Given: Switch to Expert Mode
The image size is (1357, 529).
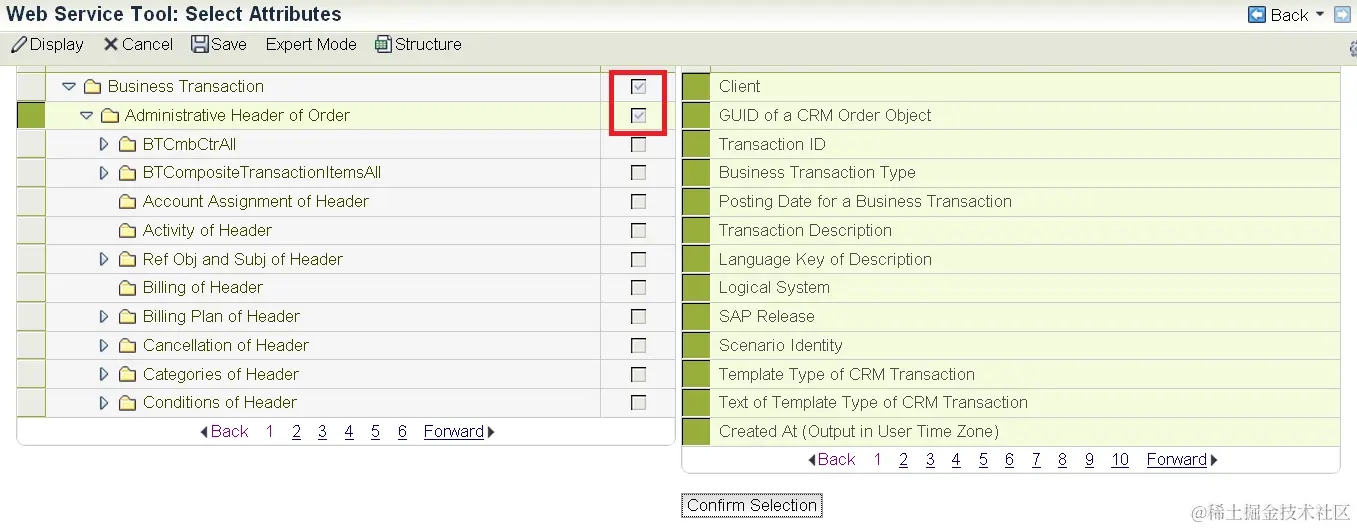Looking at the screenshot, I should (x=311, y=44).
